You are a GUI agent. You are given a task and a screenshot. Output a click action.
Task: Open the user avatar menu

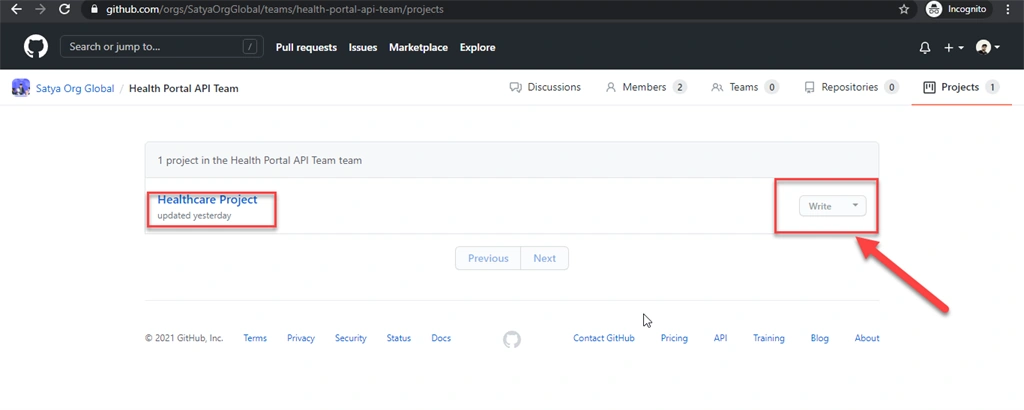click(987, 47)
